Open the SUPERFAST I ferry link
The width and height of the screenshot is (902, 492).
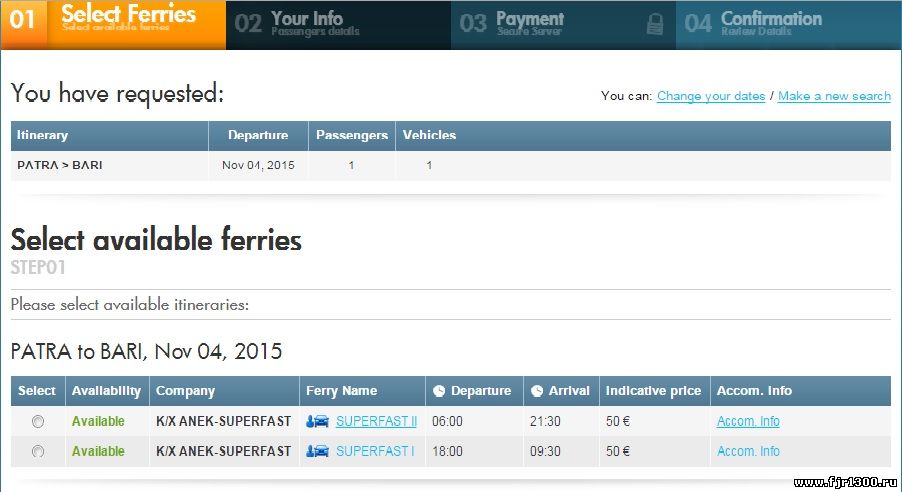(x=375, y=451)
